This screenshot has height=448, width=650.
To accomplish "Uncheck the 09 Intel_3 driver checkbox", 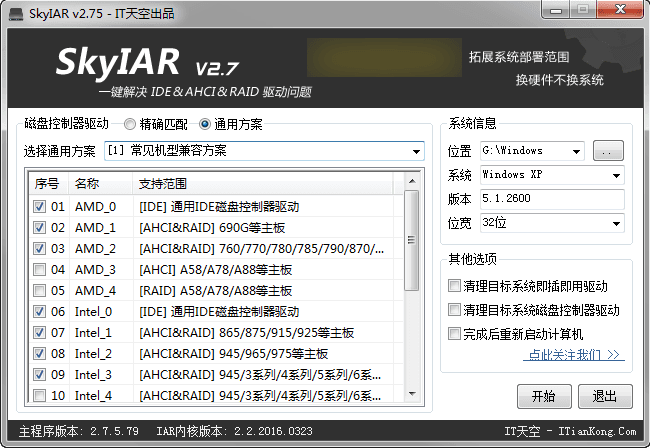I will coord(39,375).
